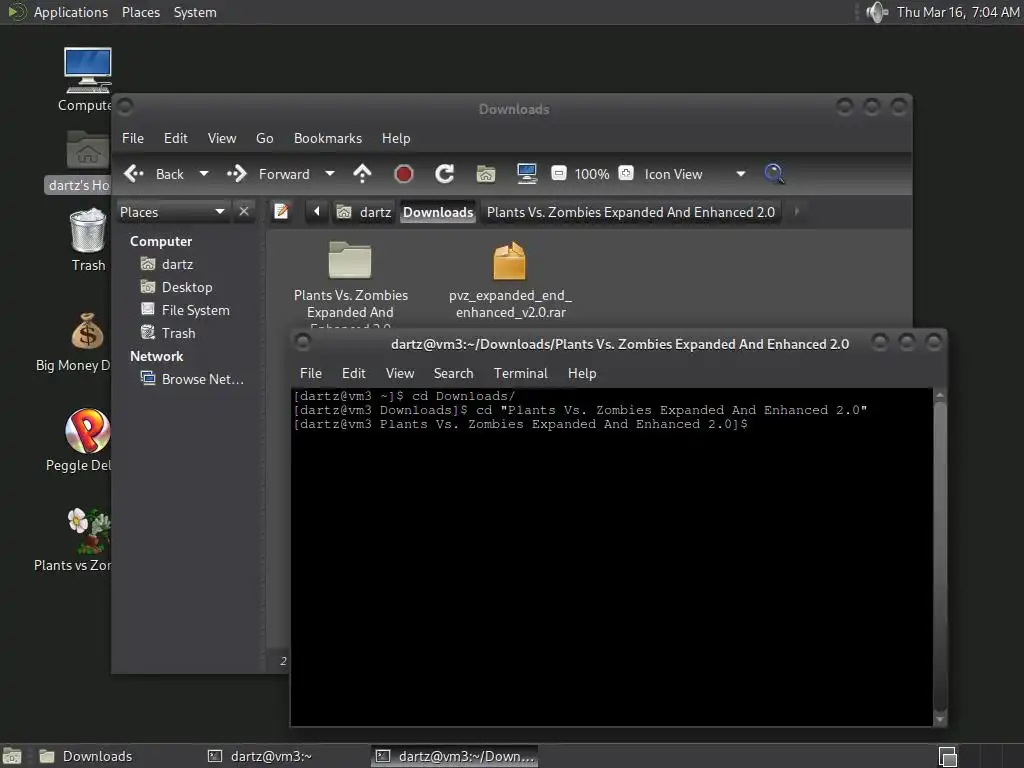Screen dimensions: 1024x768
Task: Zoom out with the minus icon
Action: (558, 174)
